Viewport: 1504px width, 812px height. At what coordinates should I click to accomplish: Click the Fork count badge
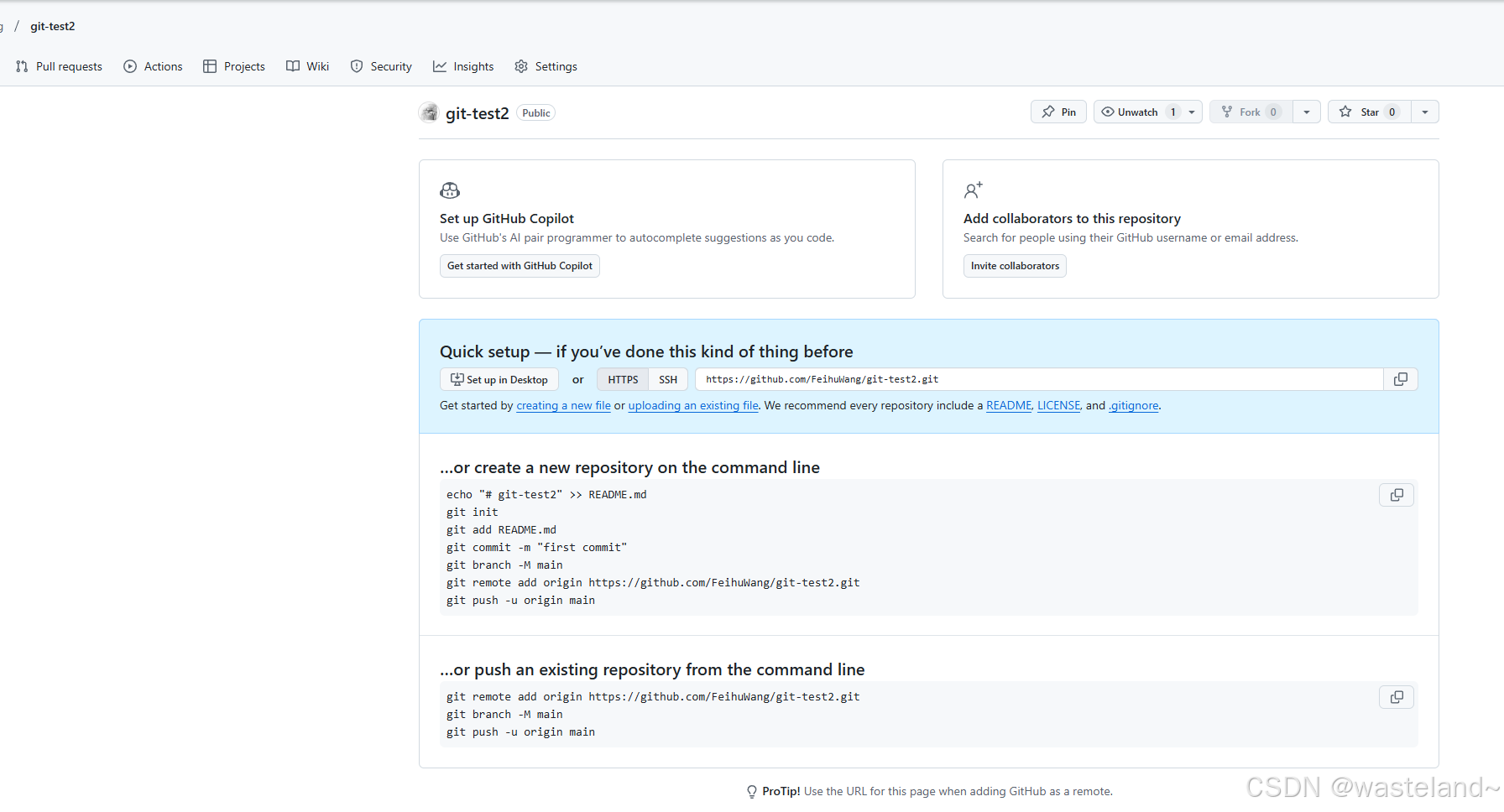(x=1273, y=112)
